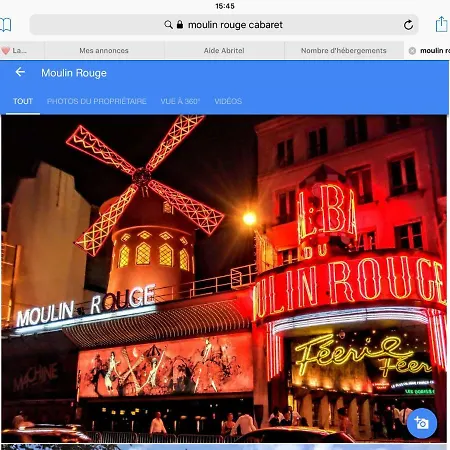Open the Nombre d'hébergements browser tab

(344, 51)
